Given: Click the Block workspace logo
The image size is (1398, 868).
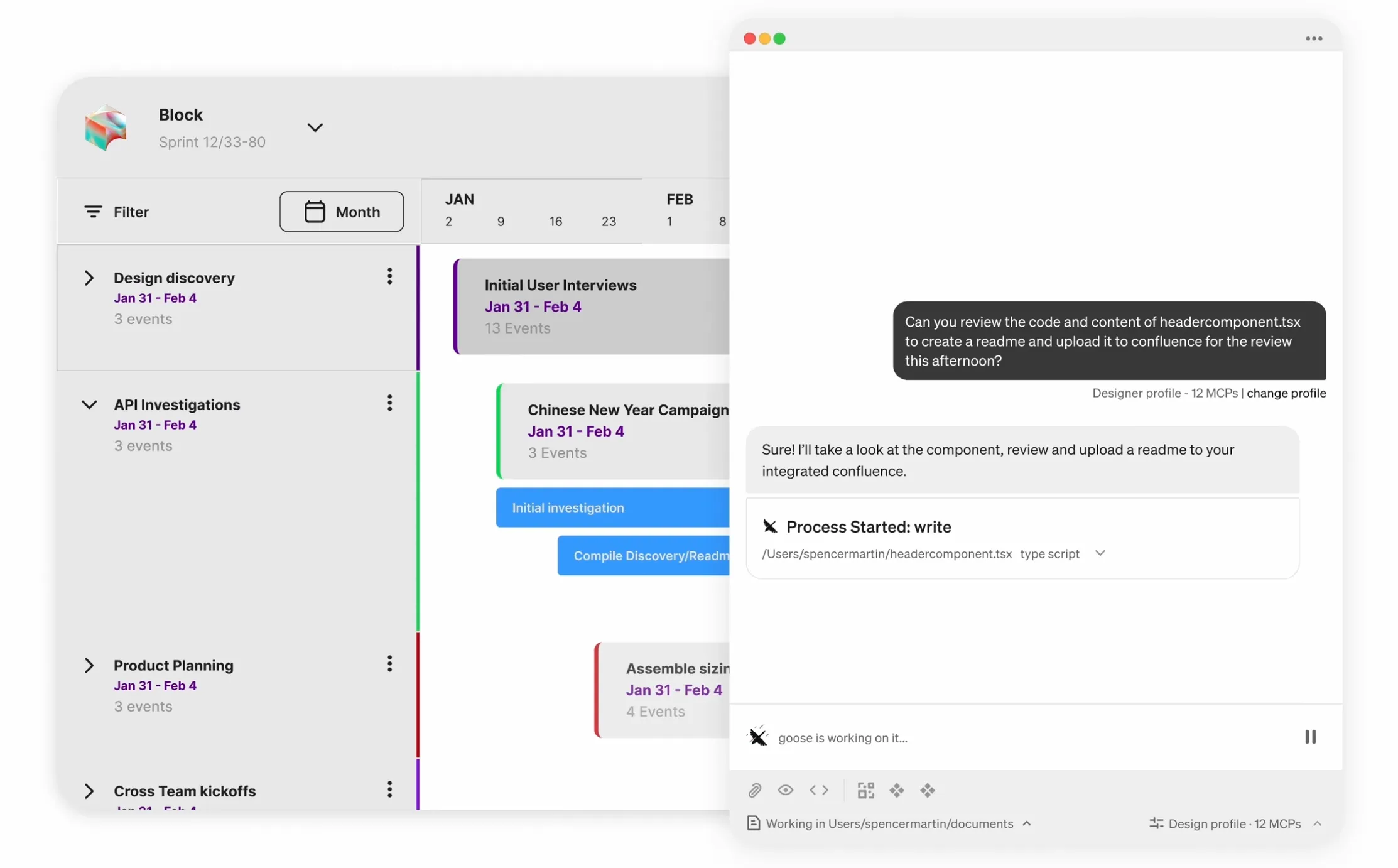Looking at the screenshot, I should tap(106, 127).
